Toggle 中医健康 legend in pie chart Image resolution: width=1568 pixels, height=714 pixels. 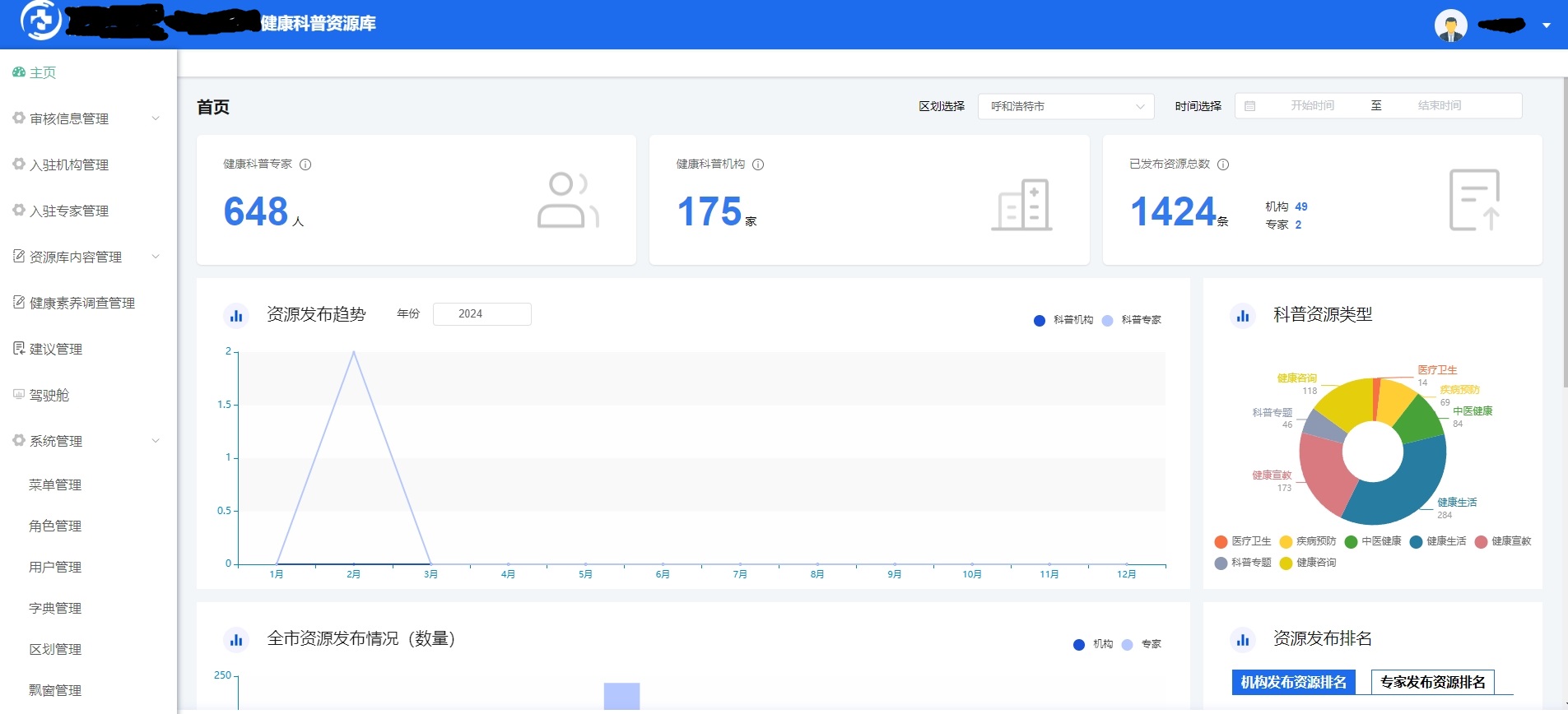(x=1373, y=541)
